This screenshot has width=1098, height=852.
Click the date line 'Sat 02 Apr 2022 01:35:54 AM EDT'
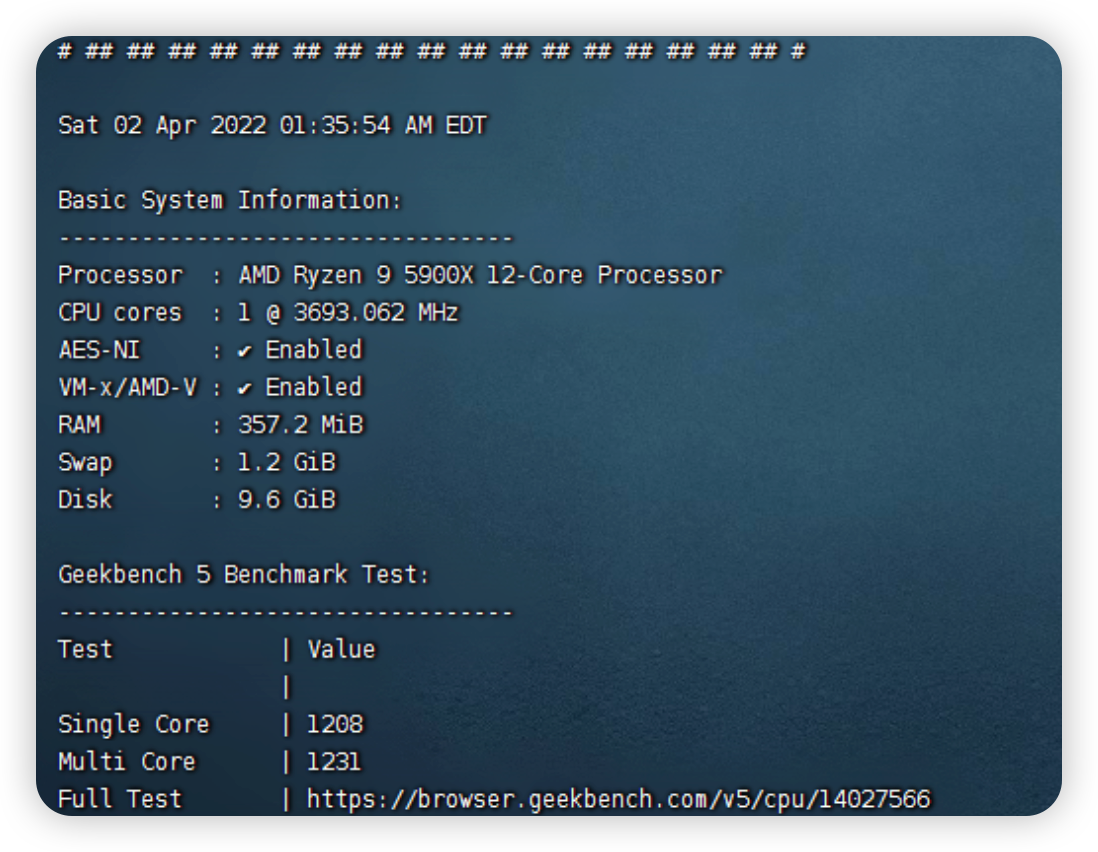point(272,125)
